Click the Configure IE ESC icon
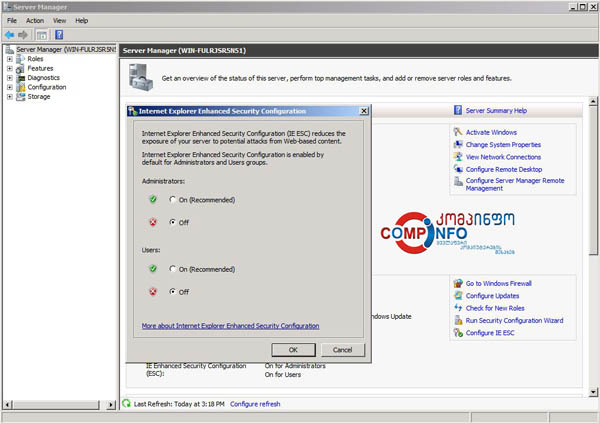This screenshot has height=424, width=600. (458, 333)
